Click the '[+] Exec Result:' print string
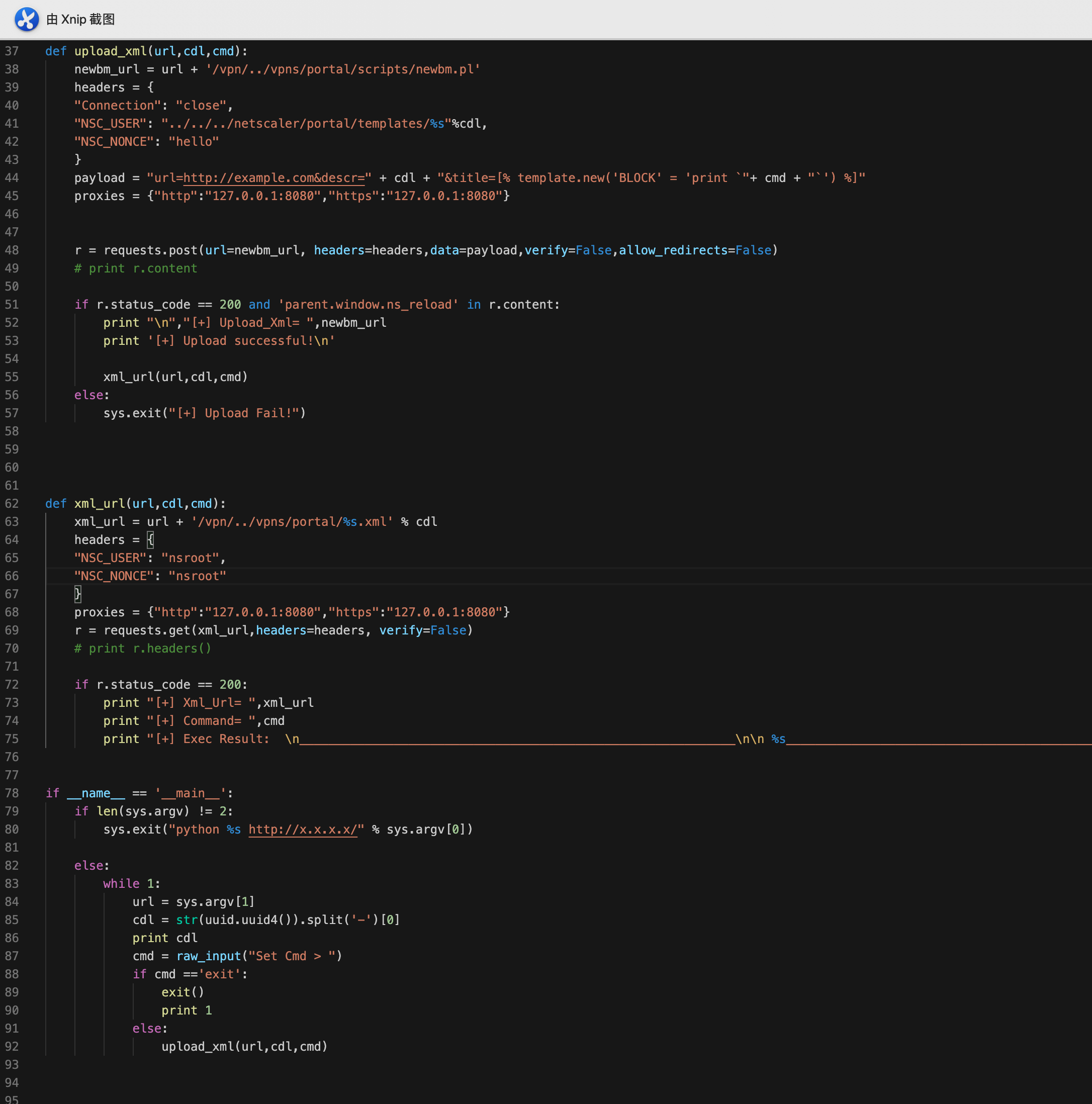Image resolution: width=1092 pixels, height=1104 pixels. [x=209, y=739]
